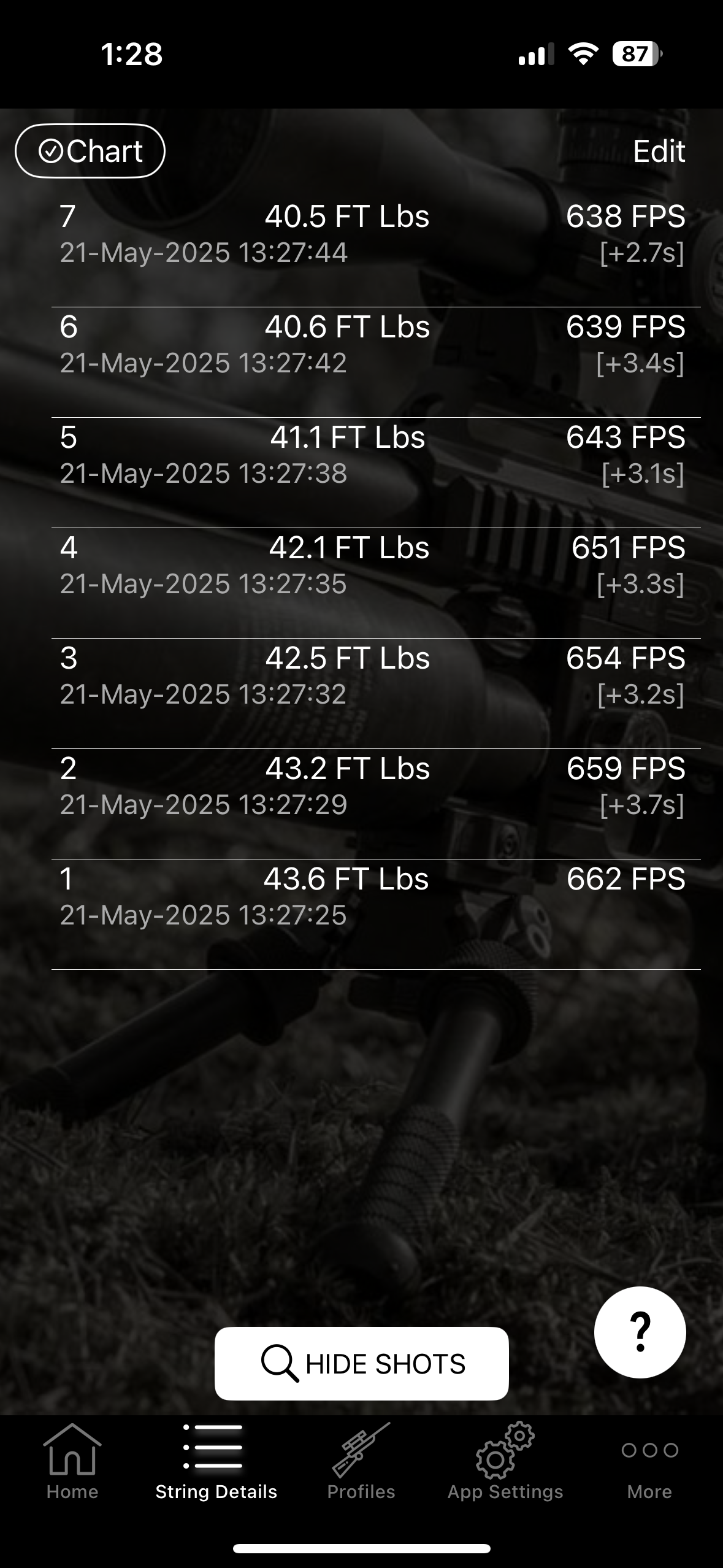Open the question mark help button
The width and height of the screenshot is (723, 1568).
pos(640,1332)
